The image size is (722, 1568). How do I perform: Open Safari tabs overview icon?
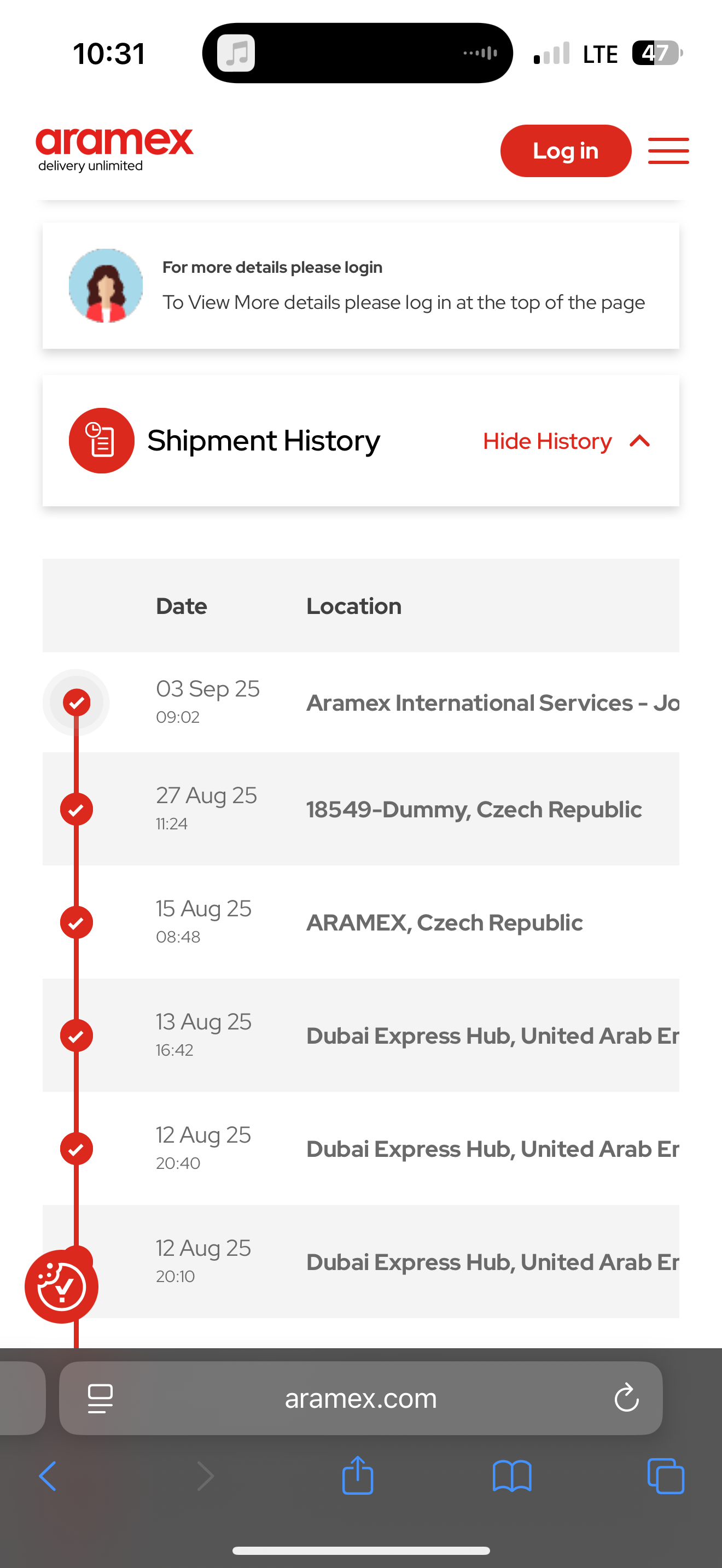click(666, 1476)
